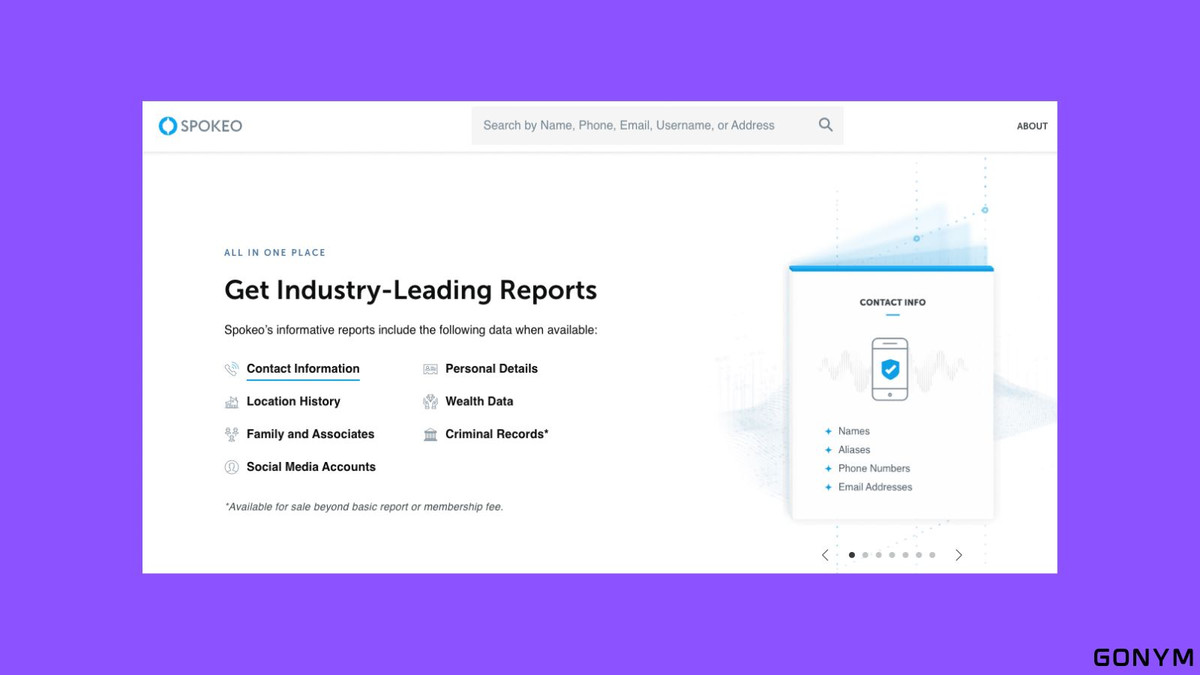Select the Contact Information tab
Screen dimensions: 1200x675
[x=303, y=369]
